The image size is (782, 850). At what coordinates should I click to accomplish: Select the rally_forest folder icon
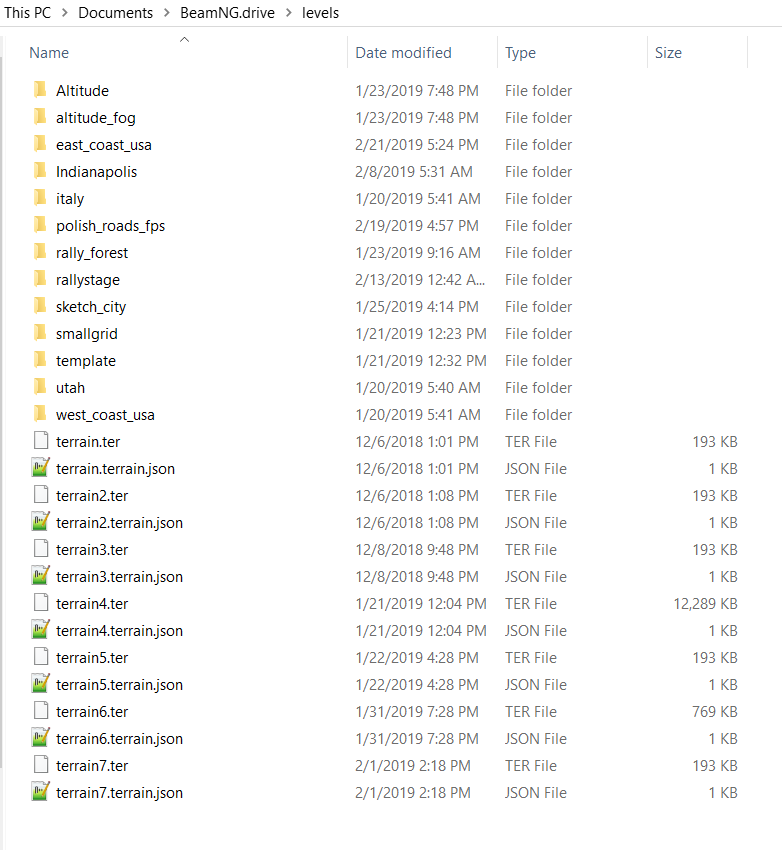point(40,252)
